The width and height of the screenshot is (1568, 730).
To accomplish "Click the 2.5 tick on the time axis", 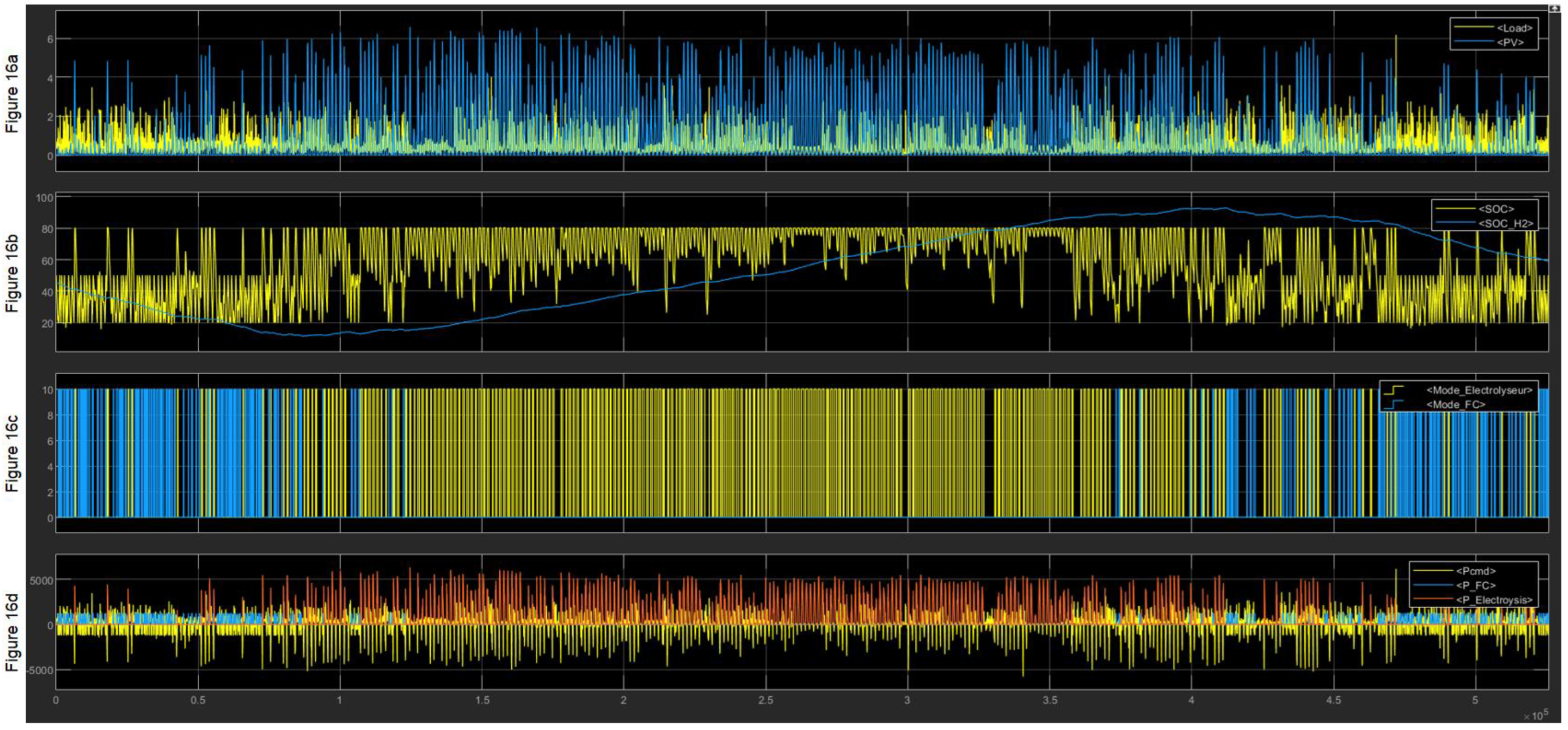I will pyautogui.click(x=766, y=700).
